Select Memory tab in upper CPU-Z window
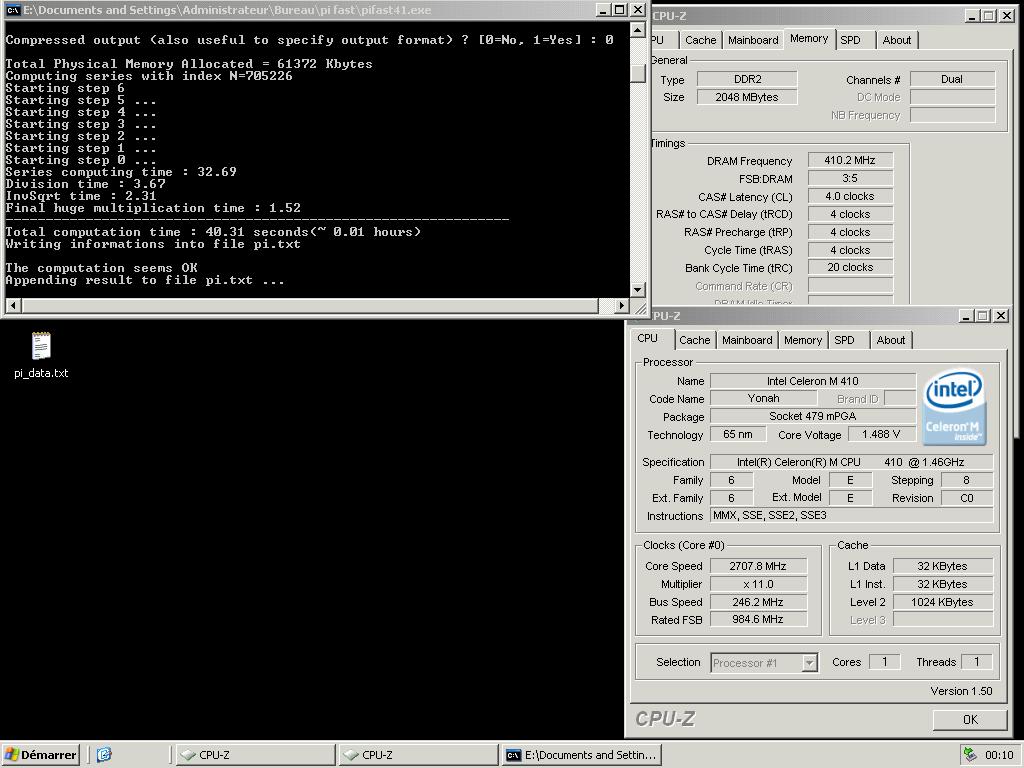Screen dimensions: 1024x768 point(808,39)
